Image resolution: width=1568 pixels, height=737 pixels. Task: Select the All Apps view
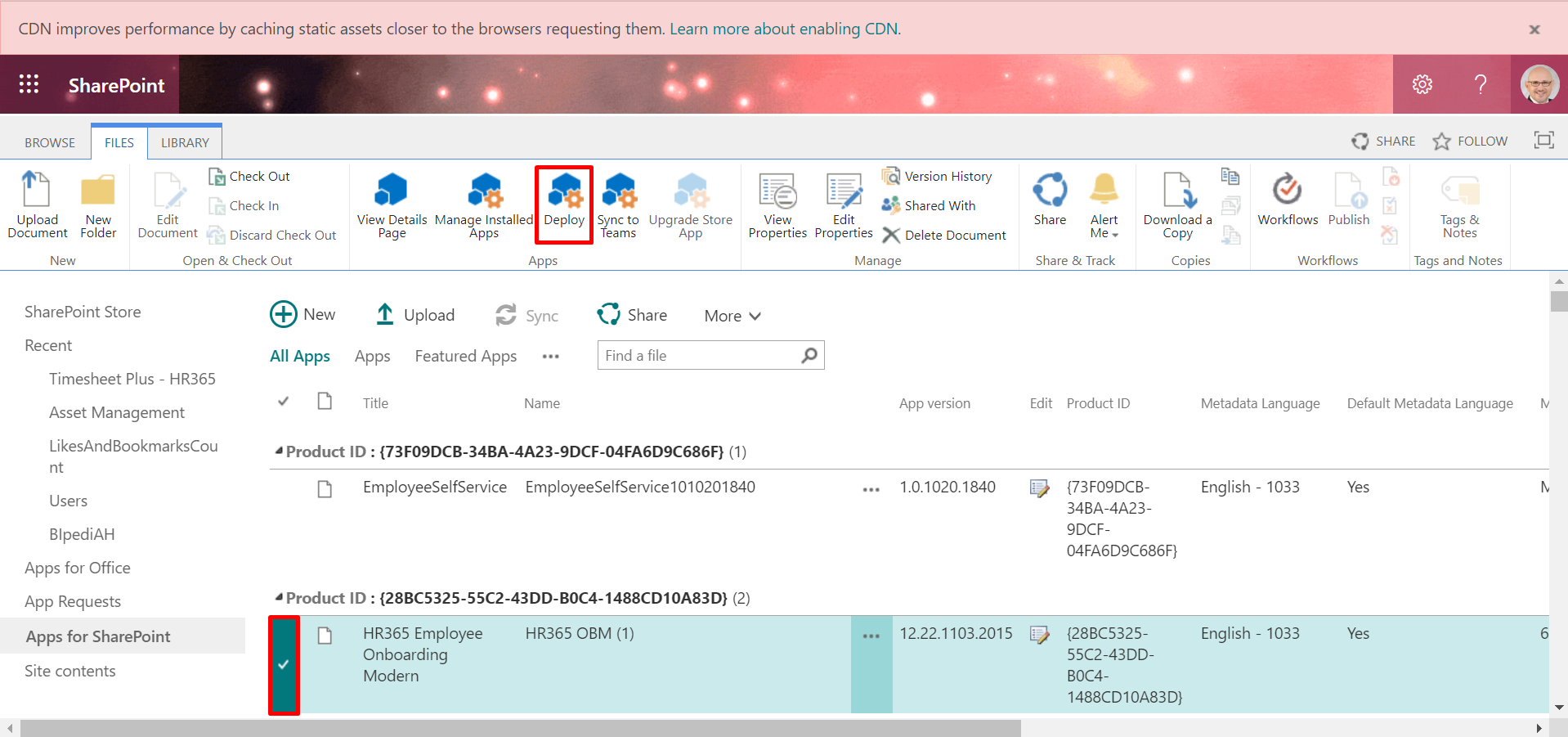300,356
